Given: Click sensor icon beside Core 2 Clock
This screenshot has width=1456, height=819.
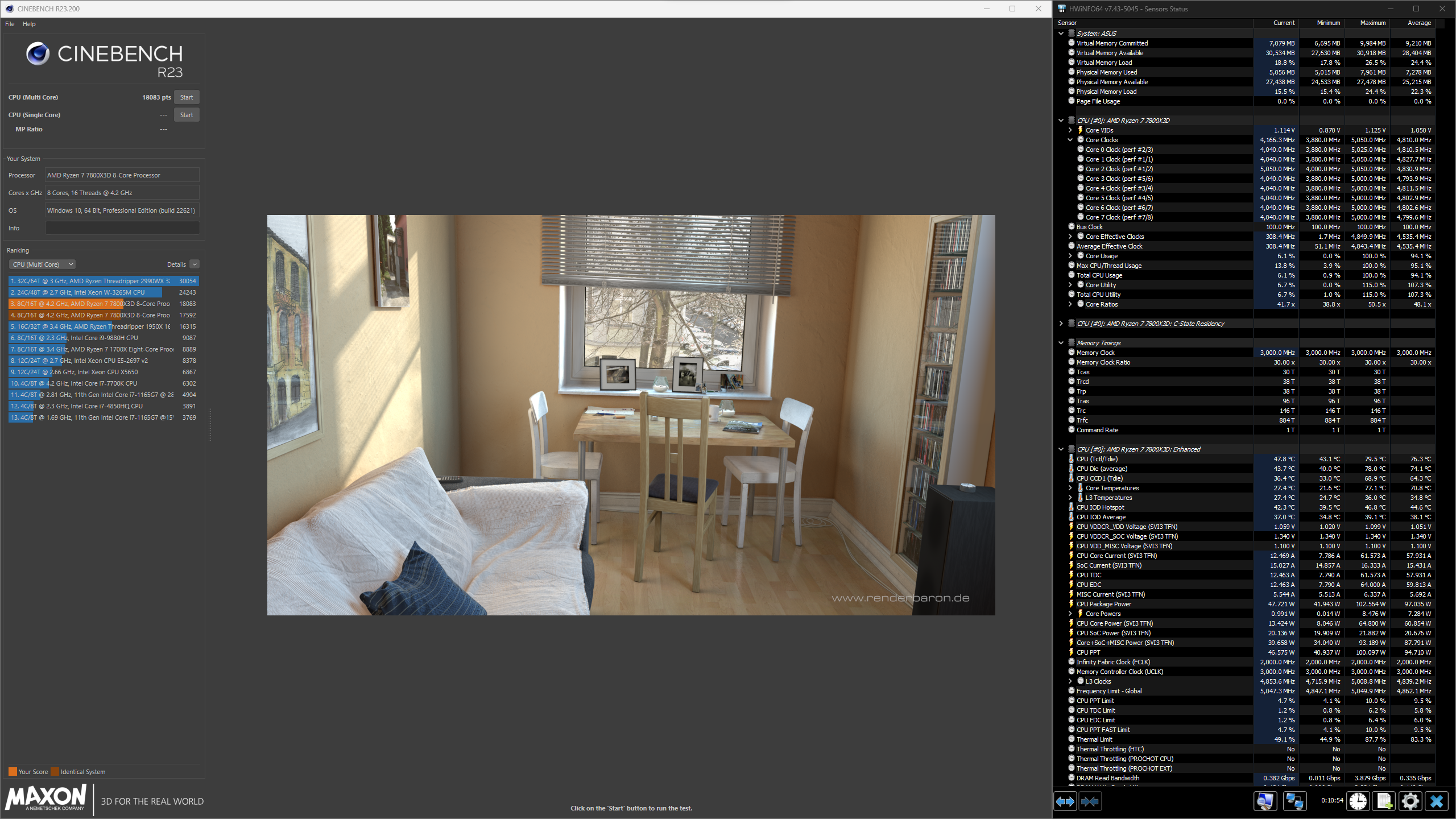Looking at the screenshot, I should click(x=1081, y=169).
